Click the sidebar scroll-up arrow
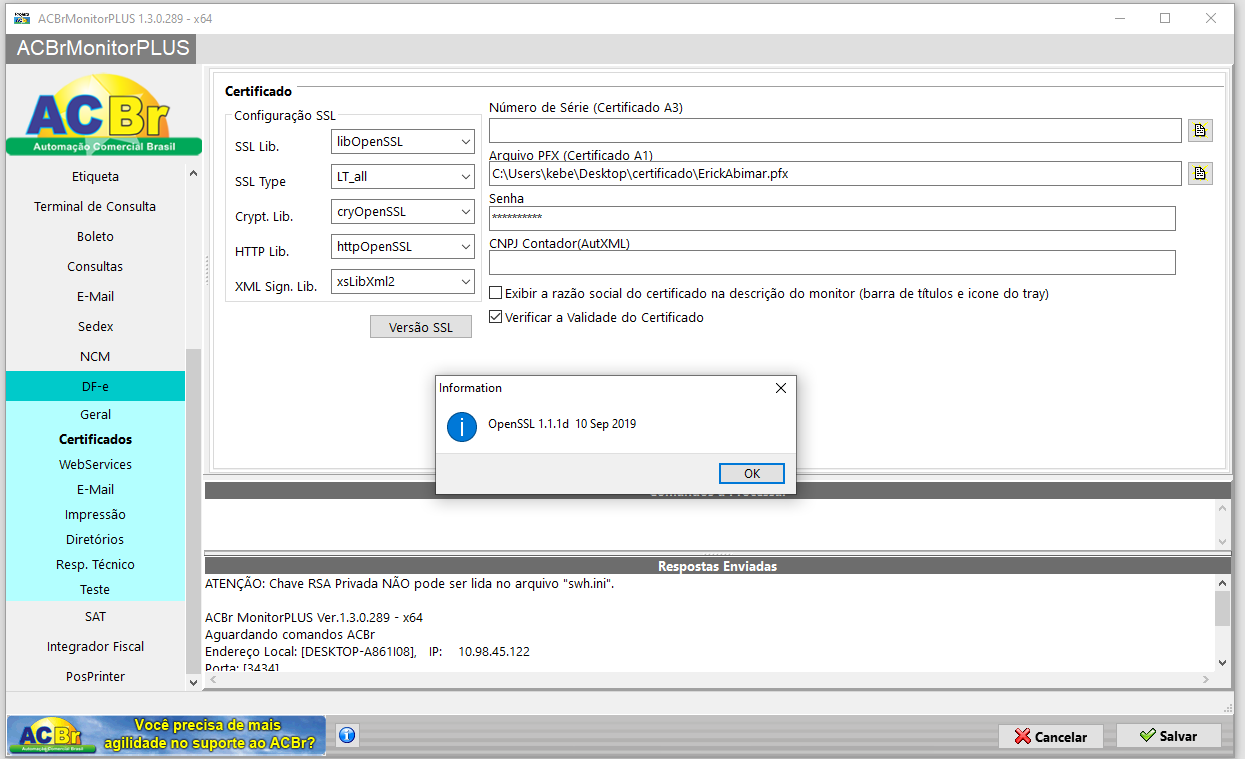The width and height of the screenshot is (1245, 759). tap(193, 173)
